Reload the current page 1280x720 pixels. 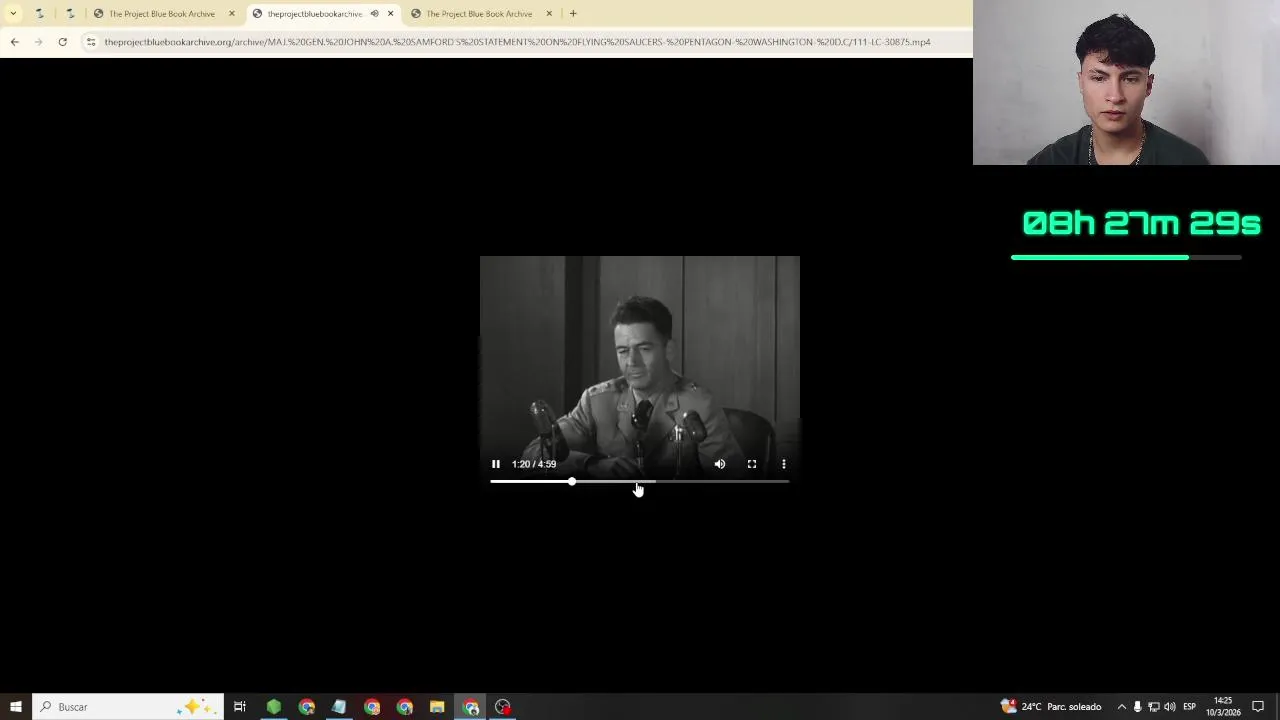click(x=62, y=42)
